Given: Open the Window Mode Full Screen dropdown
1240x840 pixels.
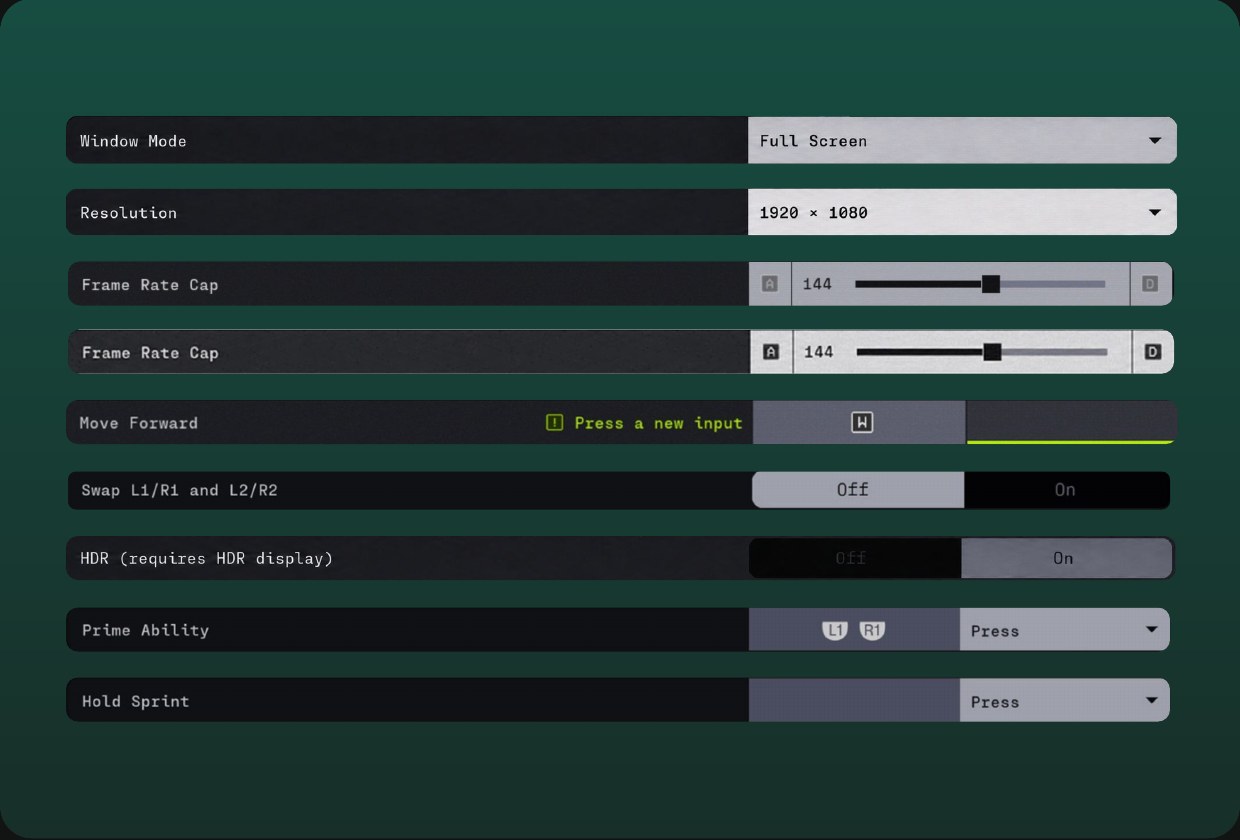Looking at the screenshot, I should click(x=962, y=140).
